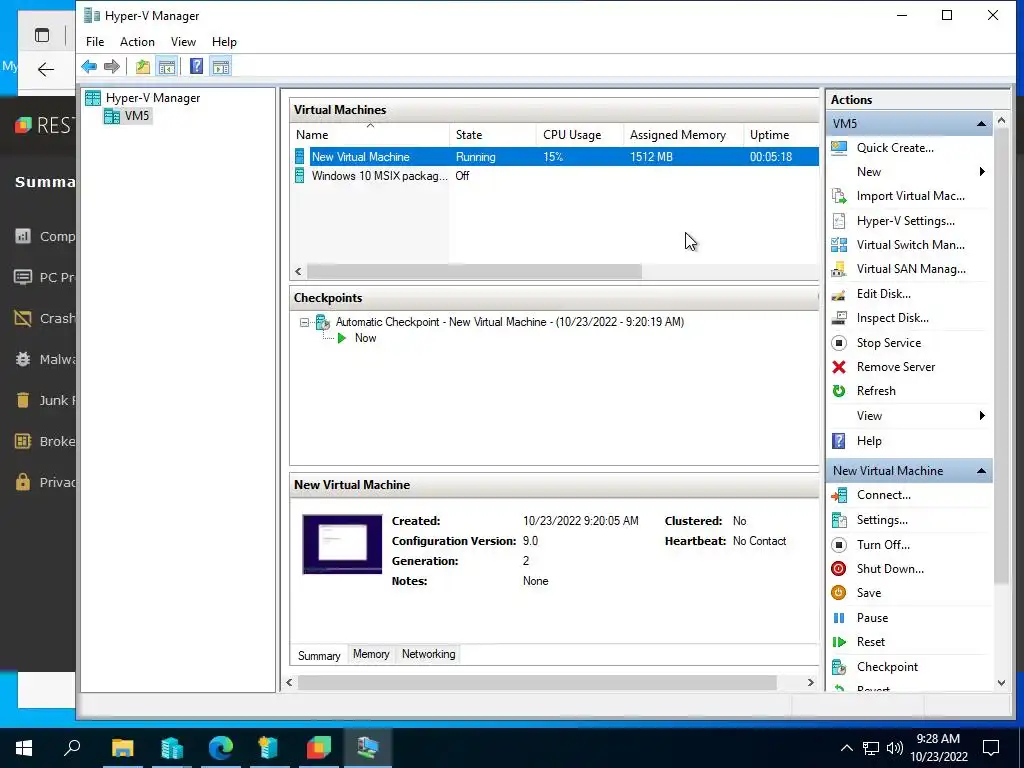Switch to the Summary tab
This screenshot has width=1024, height=768.
click(319, 656)
